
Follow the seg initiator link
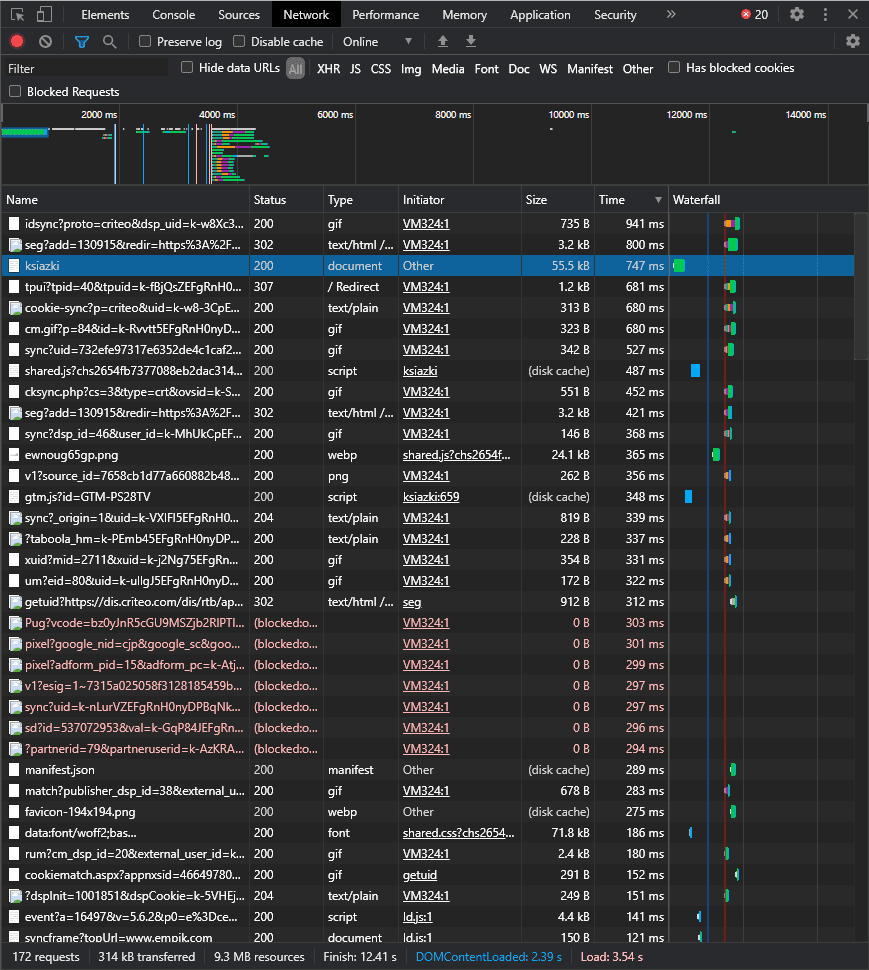point(412,602)
